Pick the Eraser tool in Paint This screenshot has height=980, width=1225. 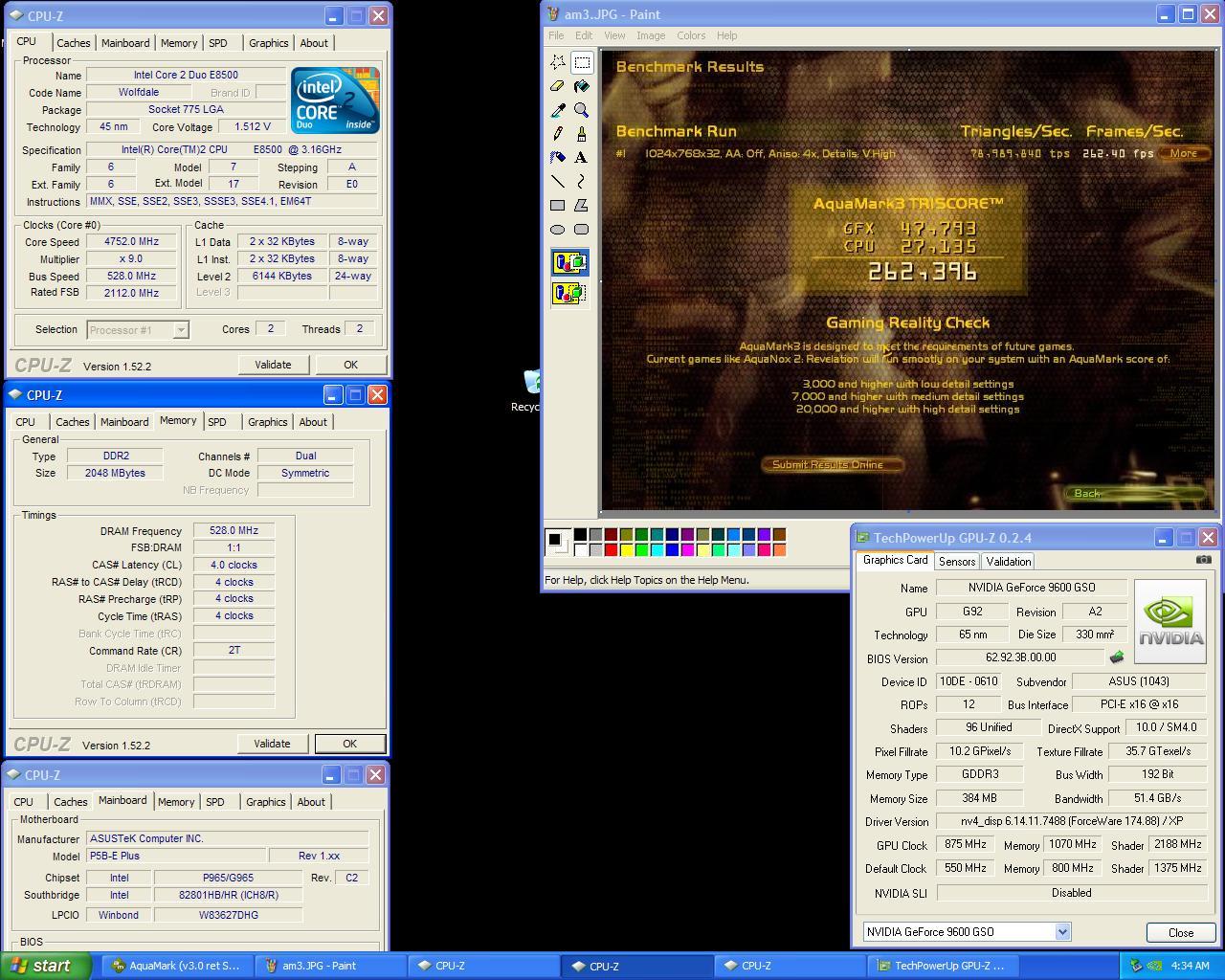click(558, 86)
